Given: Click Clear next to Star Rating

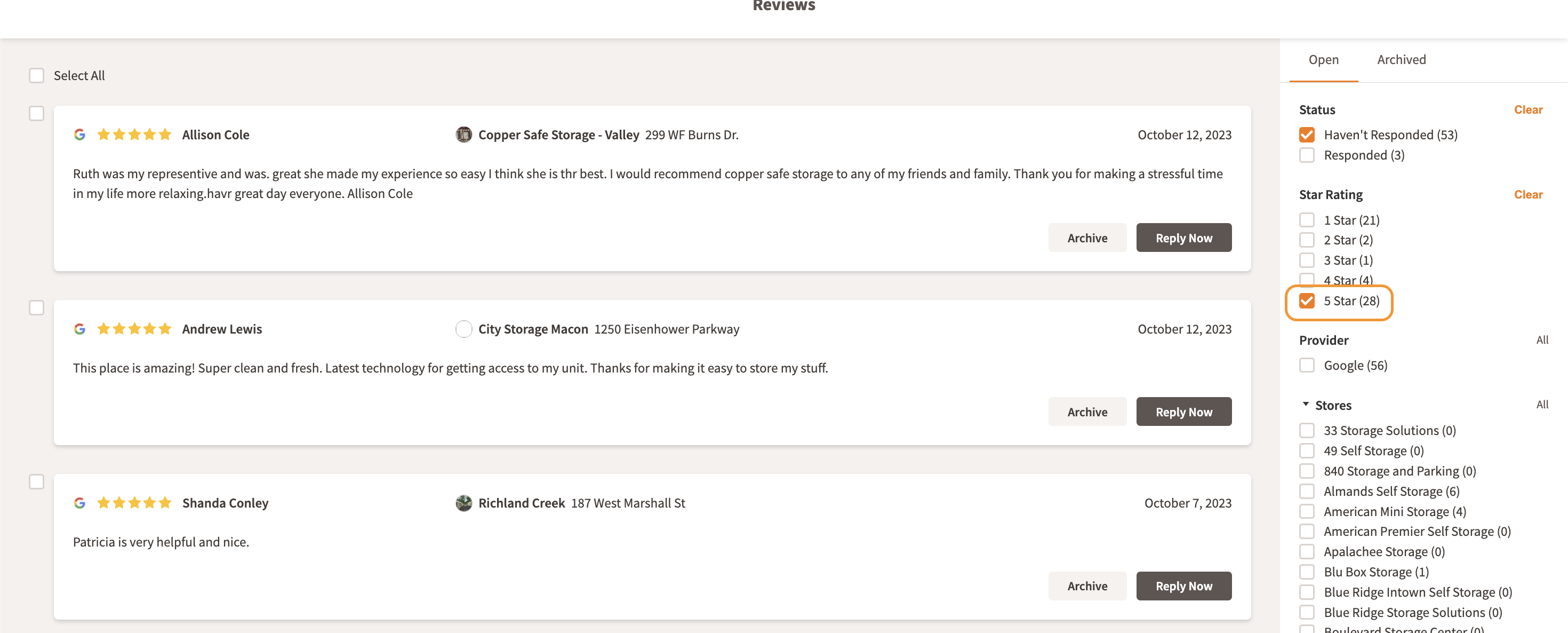Looking at the screenshot, I should click(1529, 194).
